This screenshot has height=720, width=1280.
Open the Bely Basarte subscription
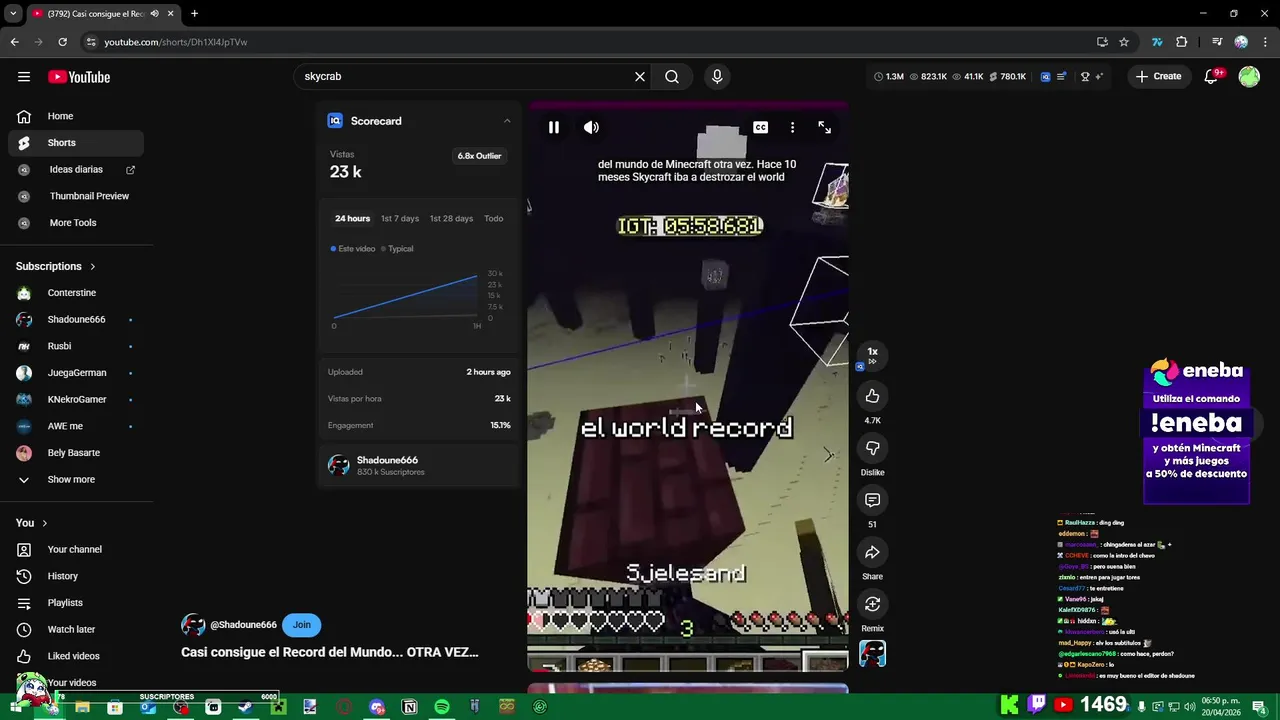pos(76,453)
